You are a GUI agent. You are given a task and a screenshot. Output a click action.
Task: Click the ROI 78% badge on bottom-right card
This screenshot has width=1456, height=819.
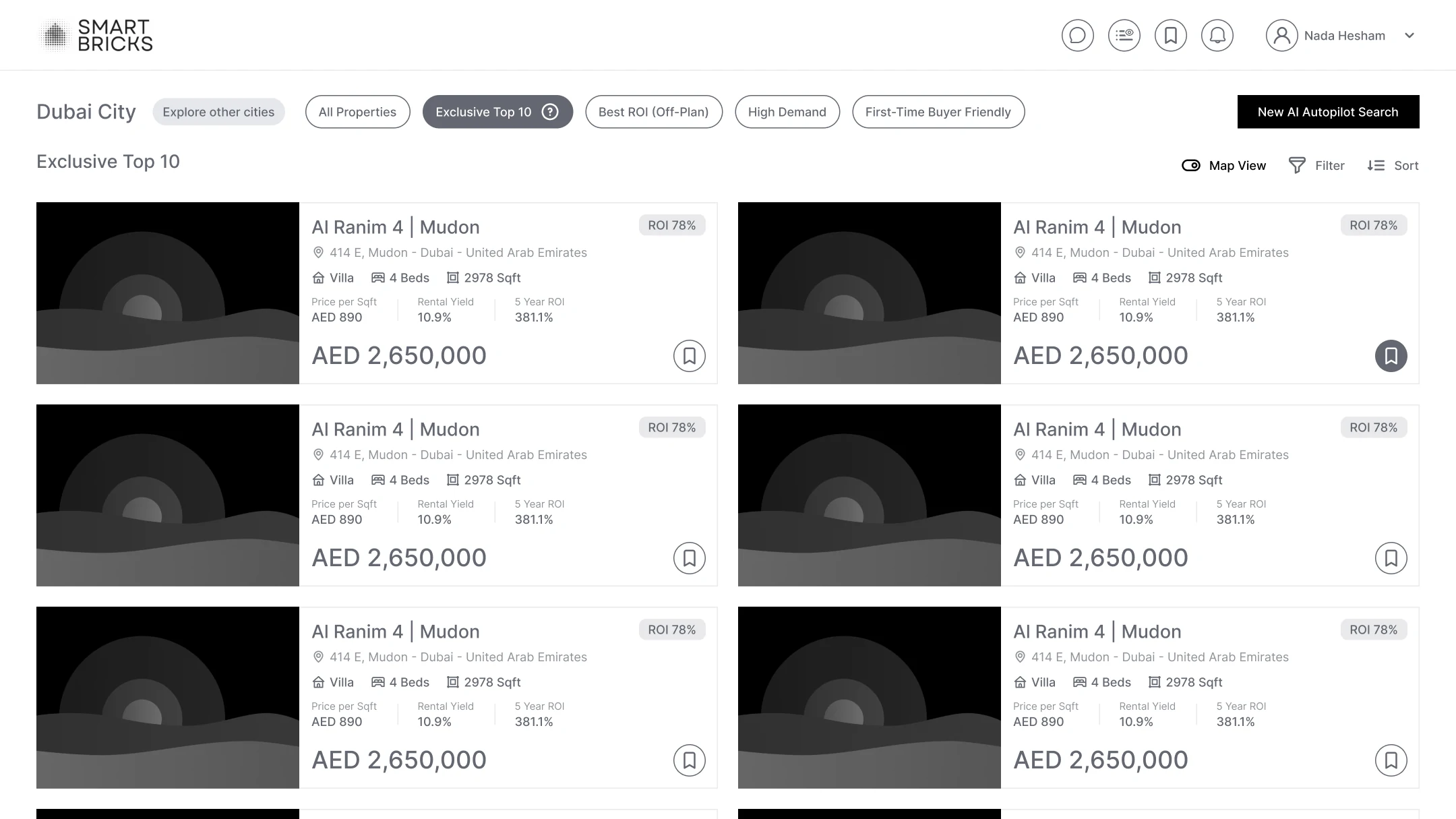tap(1374, 630)
